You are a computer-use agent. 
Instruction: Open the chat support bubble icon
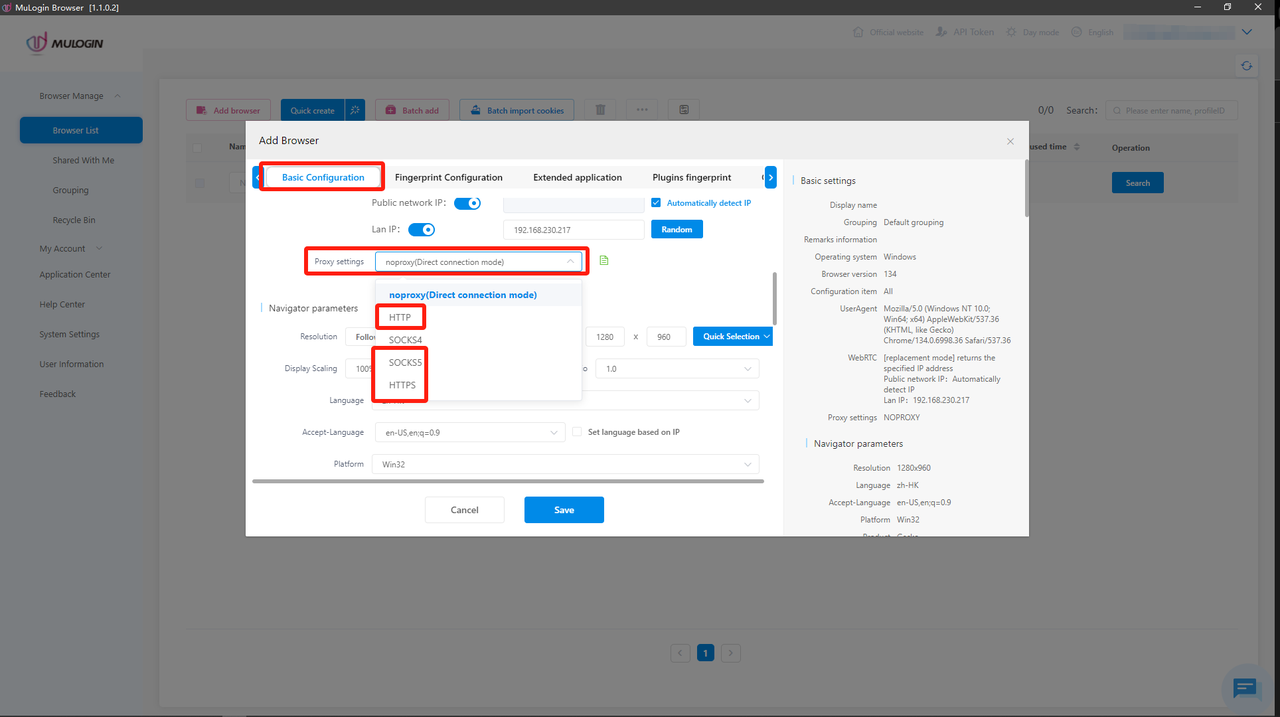pos(1245,687)
